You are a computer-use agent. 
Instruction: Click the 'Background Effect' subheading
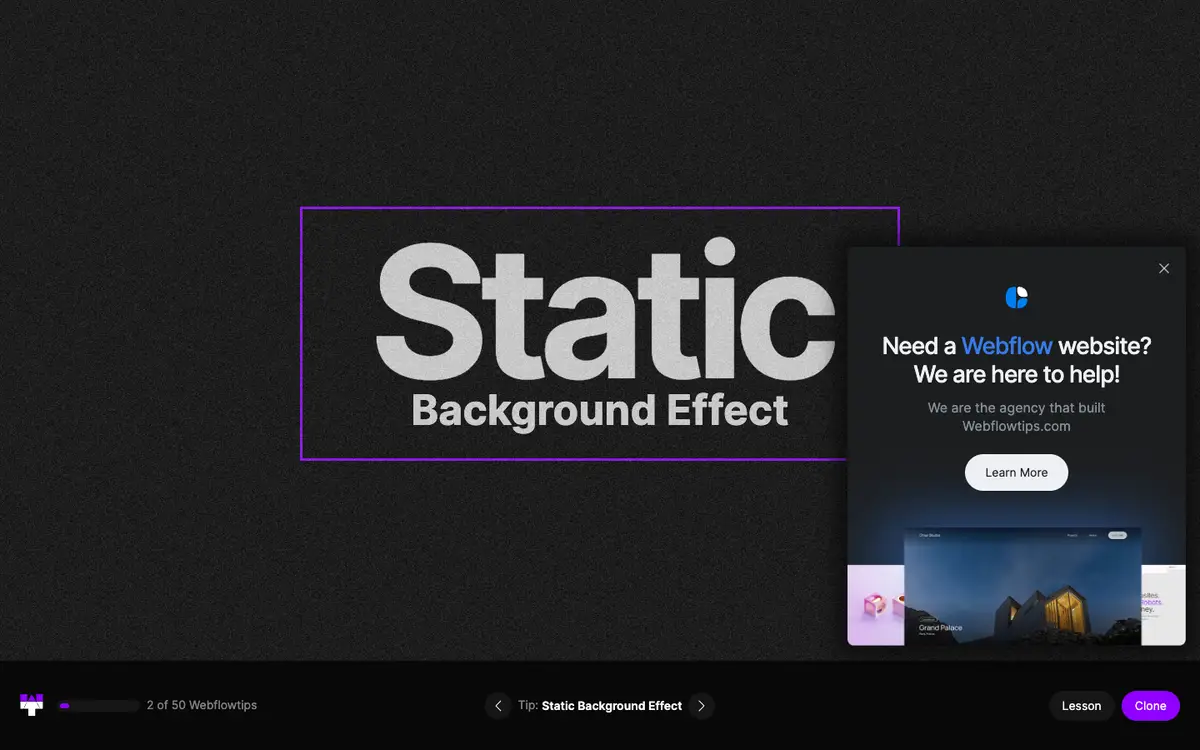[x=600, y=411]
